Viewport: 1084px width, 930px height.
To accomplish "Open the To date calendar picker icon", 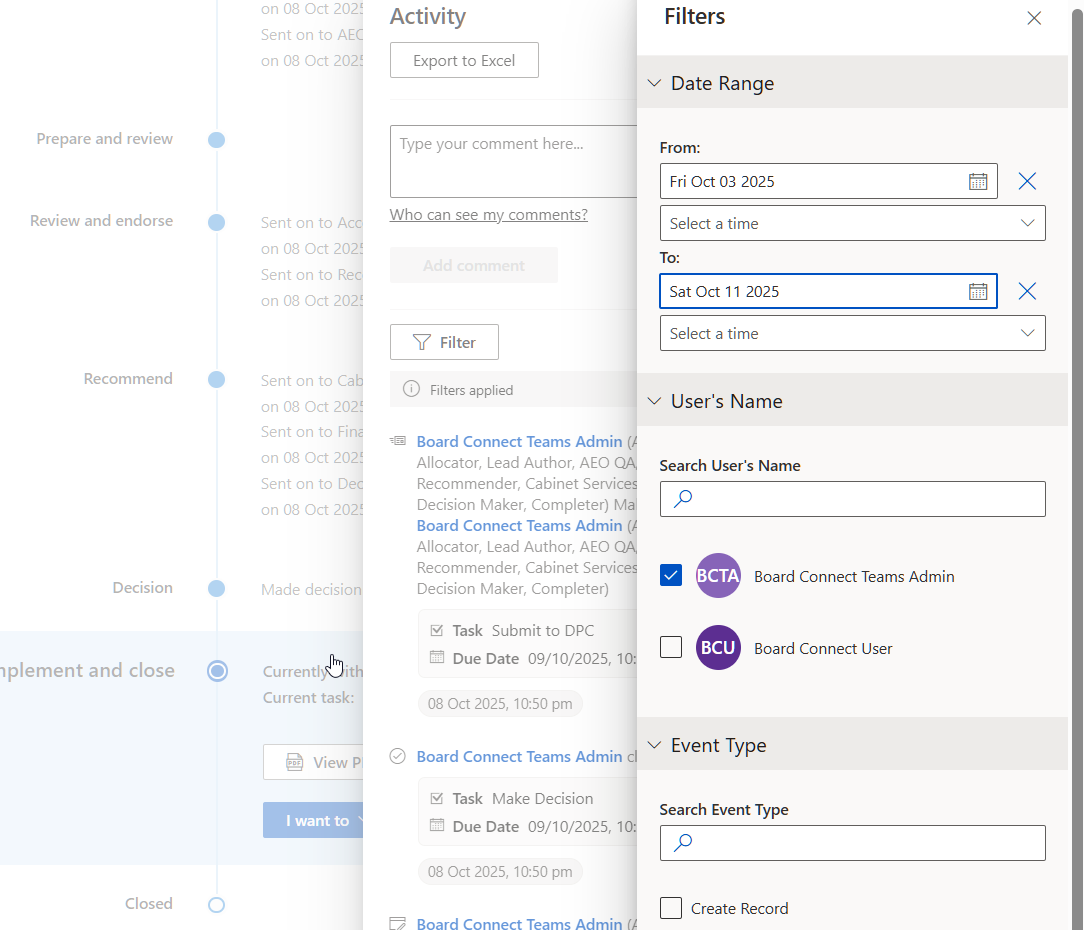I will point(977,291).
